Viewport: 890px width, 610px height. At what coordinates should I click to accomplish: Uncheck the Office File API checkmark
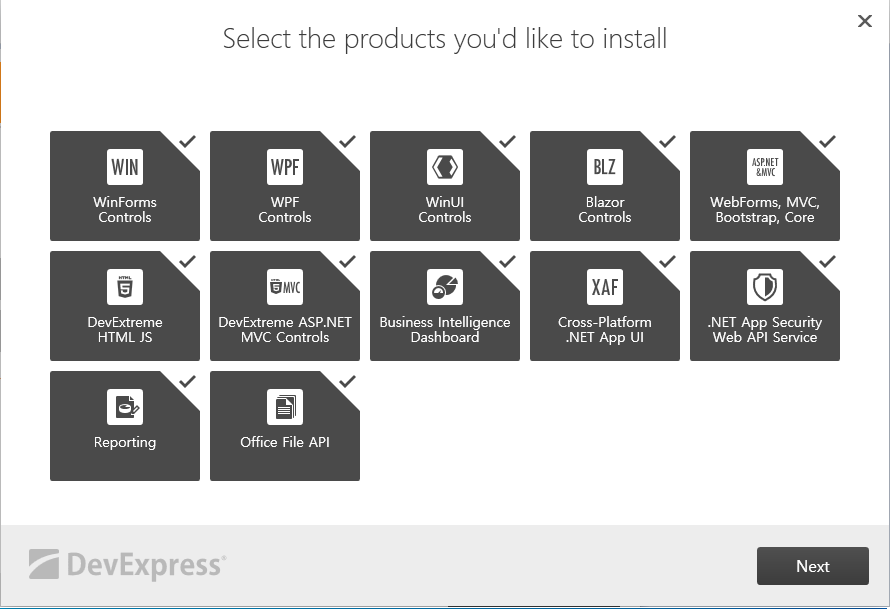pos(348,381)
